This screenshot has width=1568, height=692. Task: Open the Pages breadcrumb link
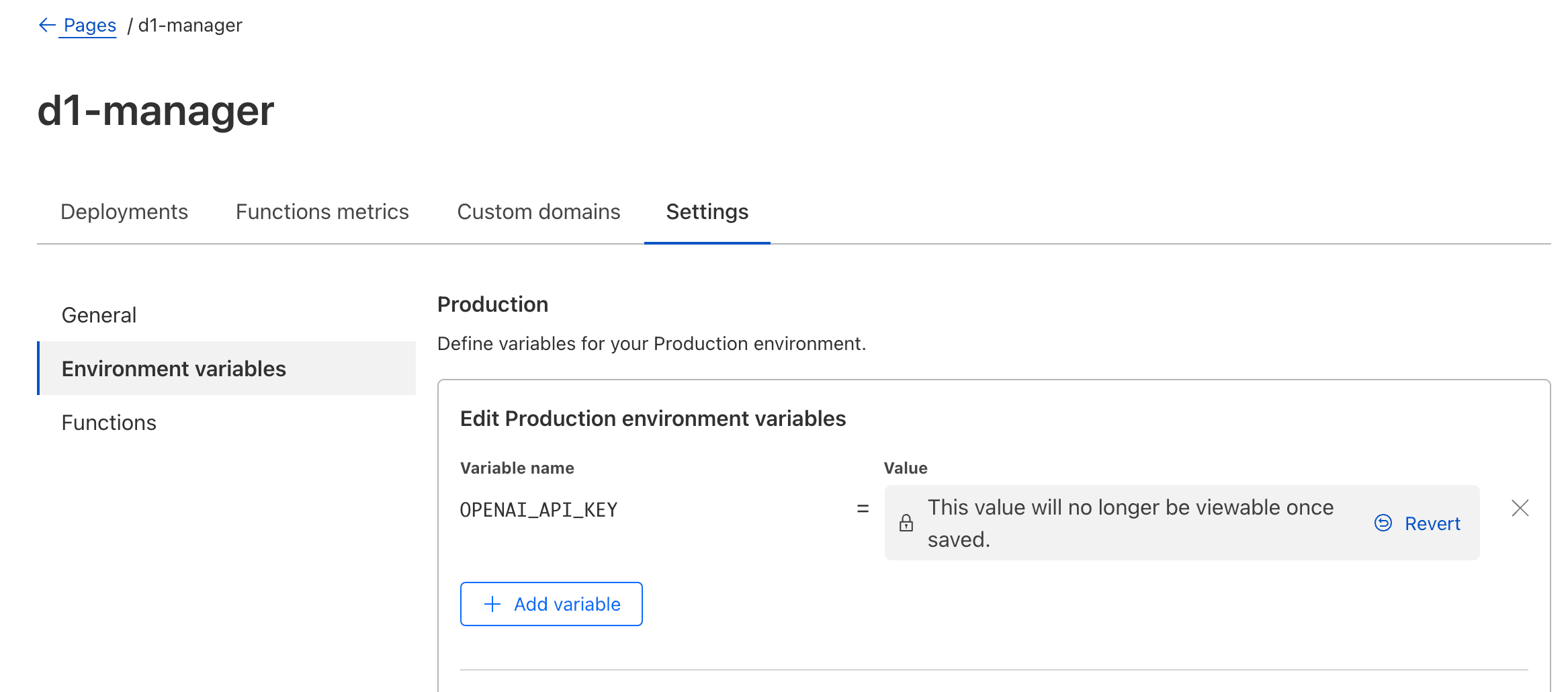(90, 26)
